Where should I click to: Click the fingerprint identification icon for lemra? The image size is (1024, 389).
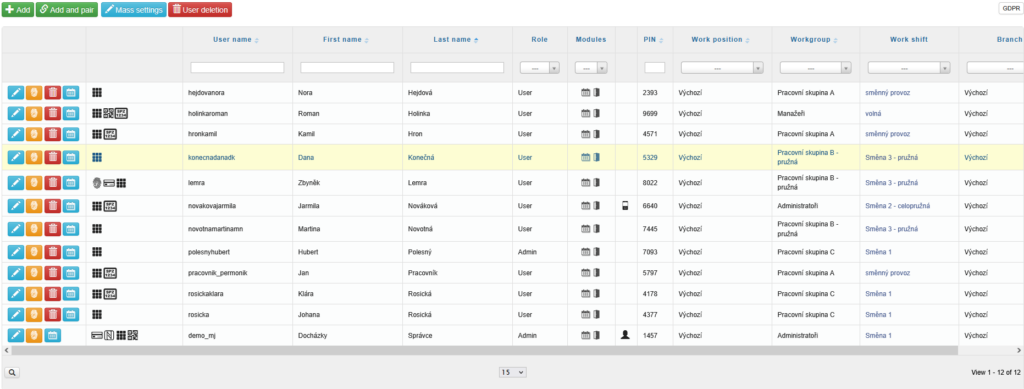pyautogui.click(x=97, y=183)
